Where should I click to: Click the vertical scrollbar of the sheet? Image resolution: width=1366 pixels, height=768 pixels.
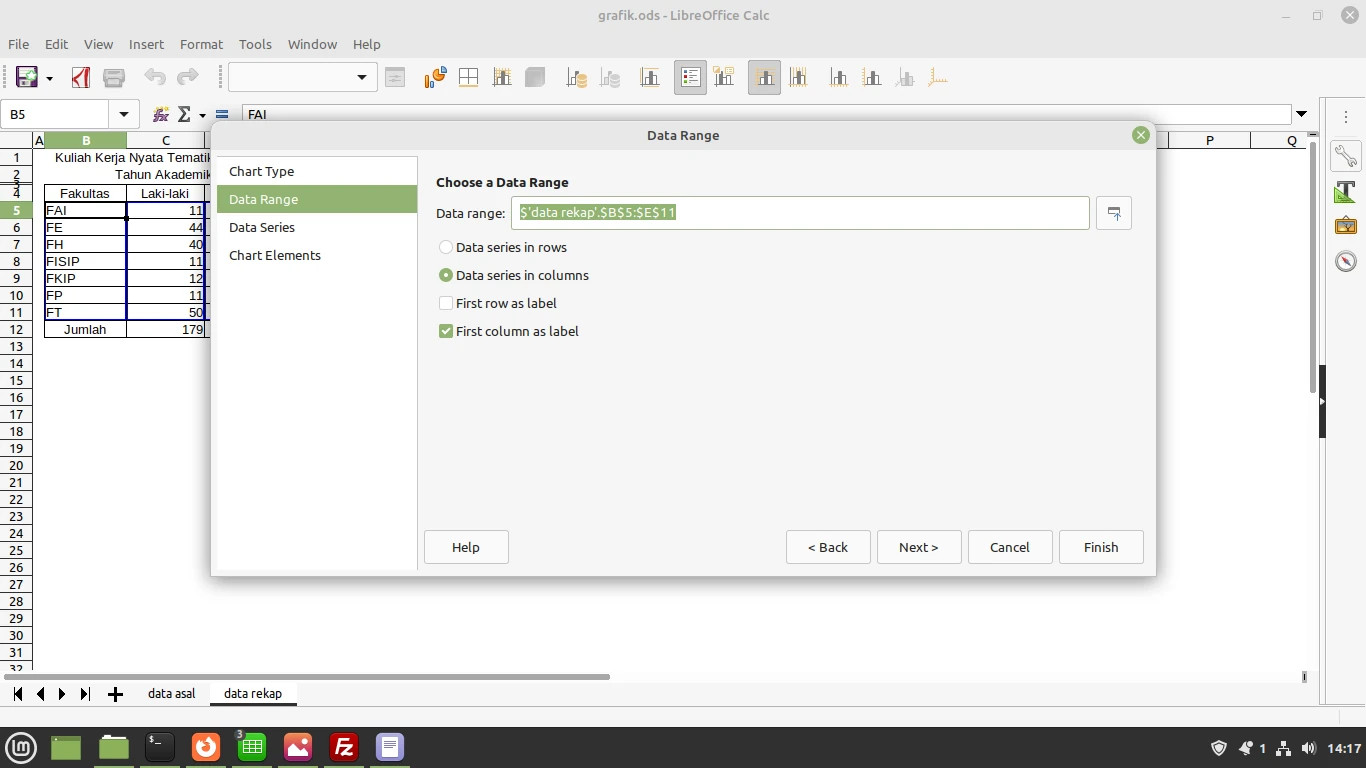(x=1312, y=267)
